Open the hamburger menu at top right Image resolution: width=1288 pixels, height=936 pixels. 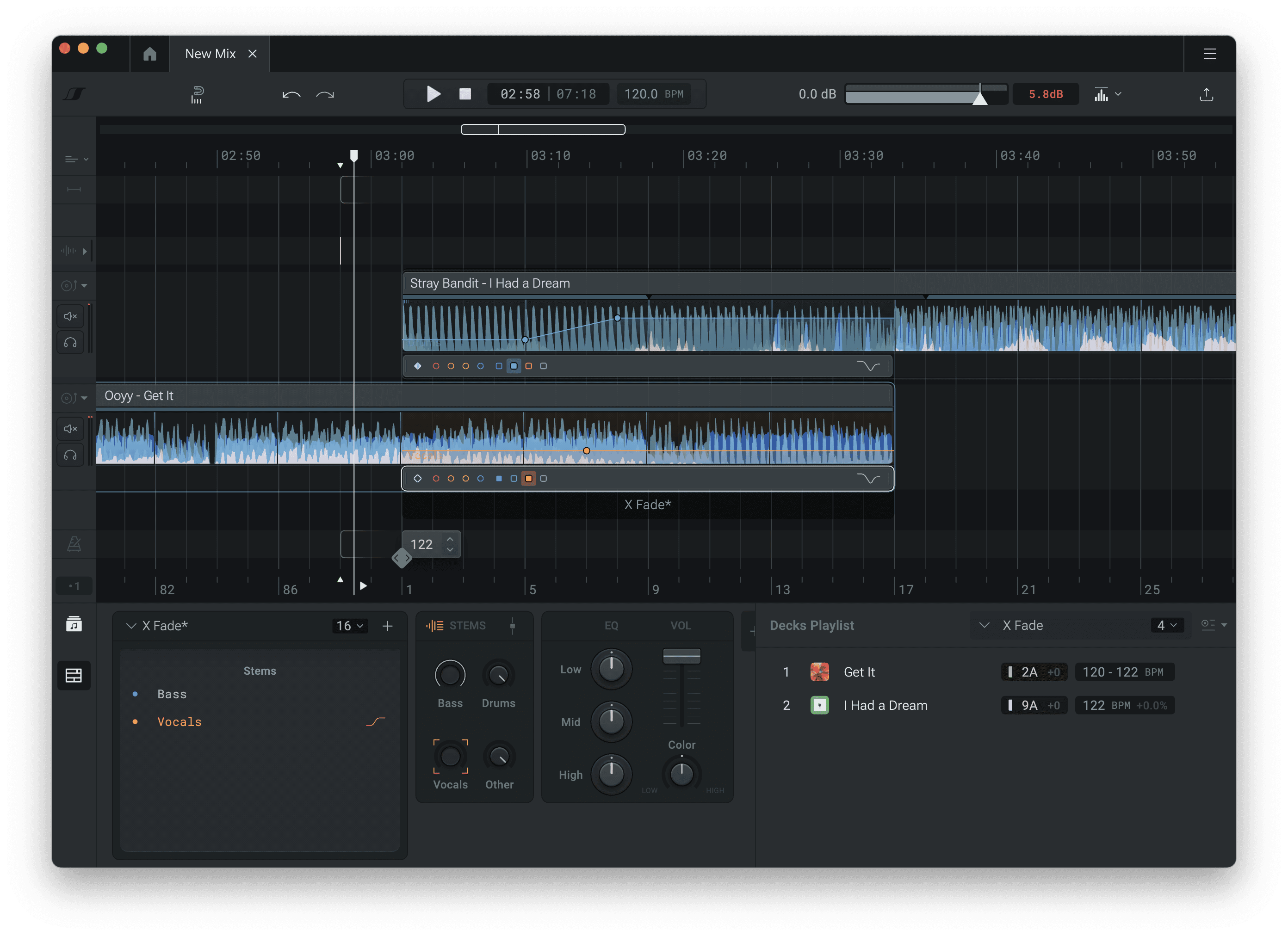click(x=1210, y=54)
